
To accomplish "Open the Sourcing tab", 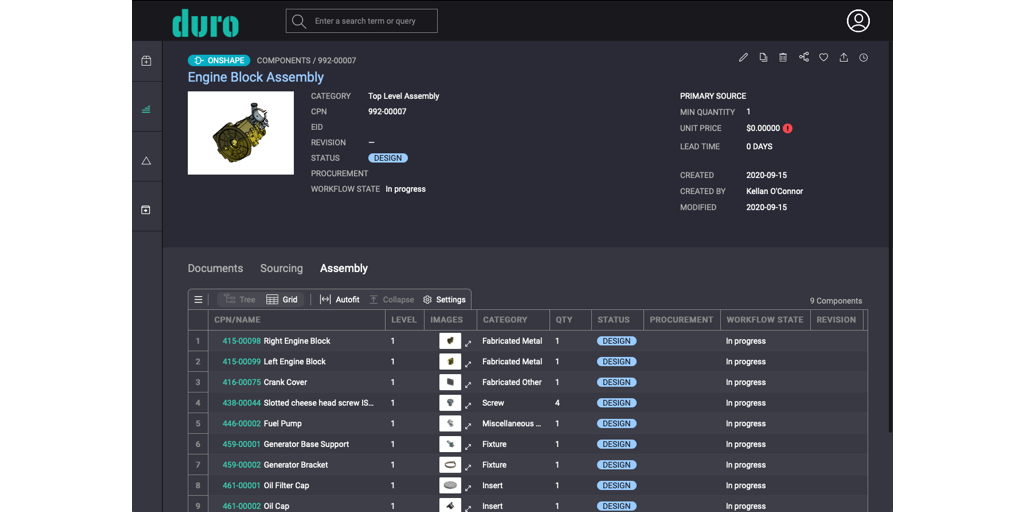I will [281, 268].
